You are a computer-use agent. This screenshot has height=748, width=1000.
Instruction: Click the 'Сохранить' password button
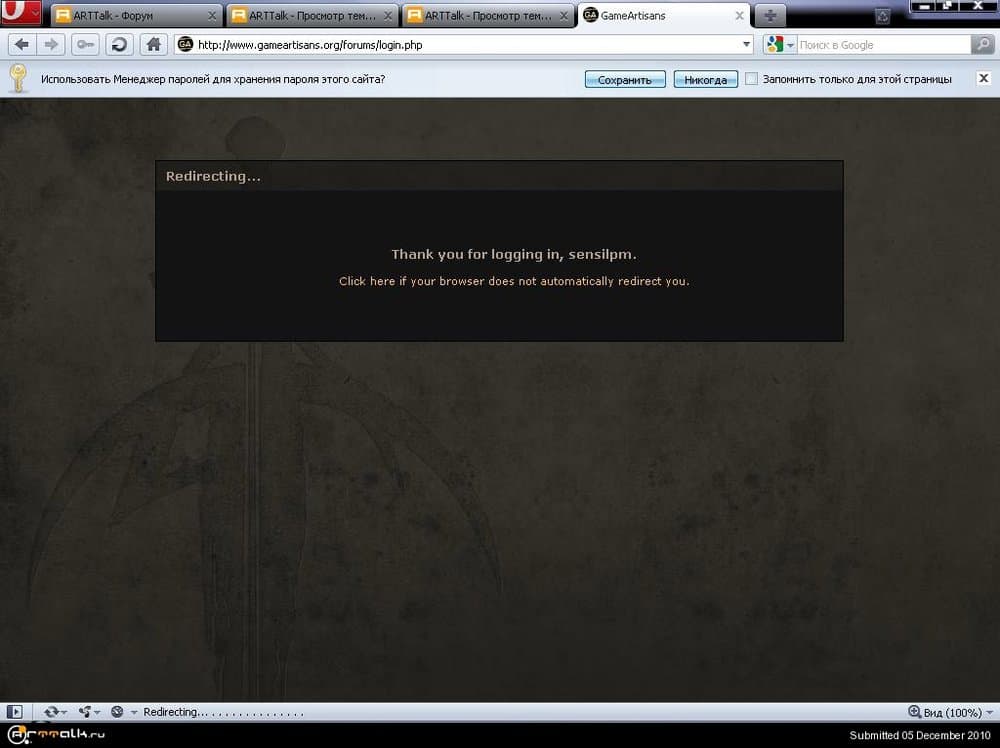[x=625, y=80]
